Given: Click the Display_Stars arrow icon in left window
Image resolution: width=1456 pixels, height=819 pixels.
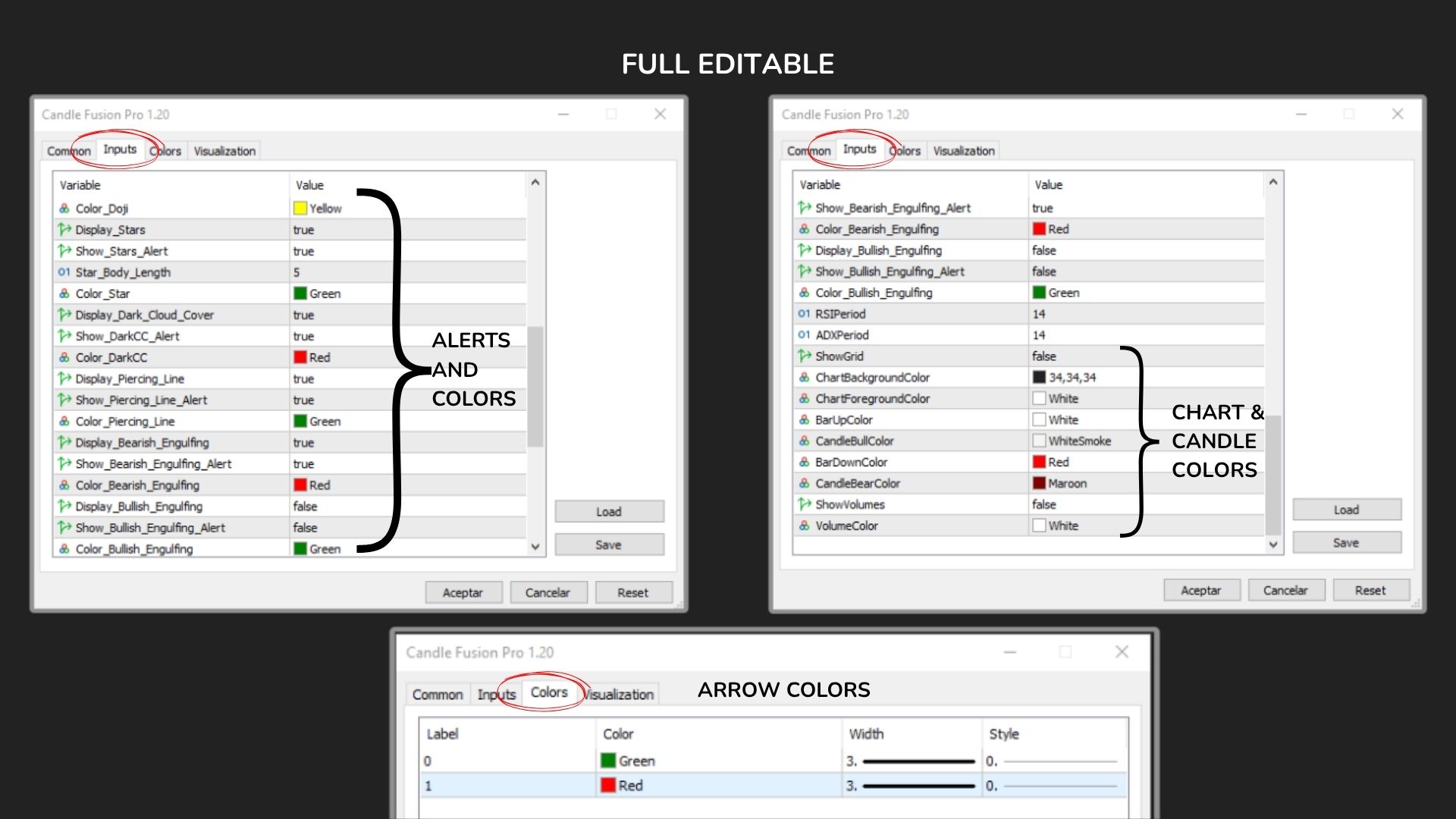Looking at the screenshot, I should pyautogui.click(x=64, y=230).
